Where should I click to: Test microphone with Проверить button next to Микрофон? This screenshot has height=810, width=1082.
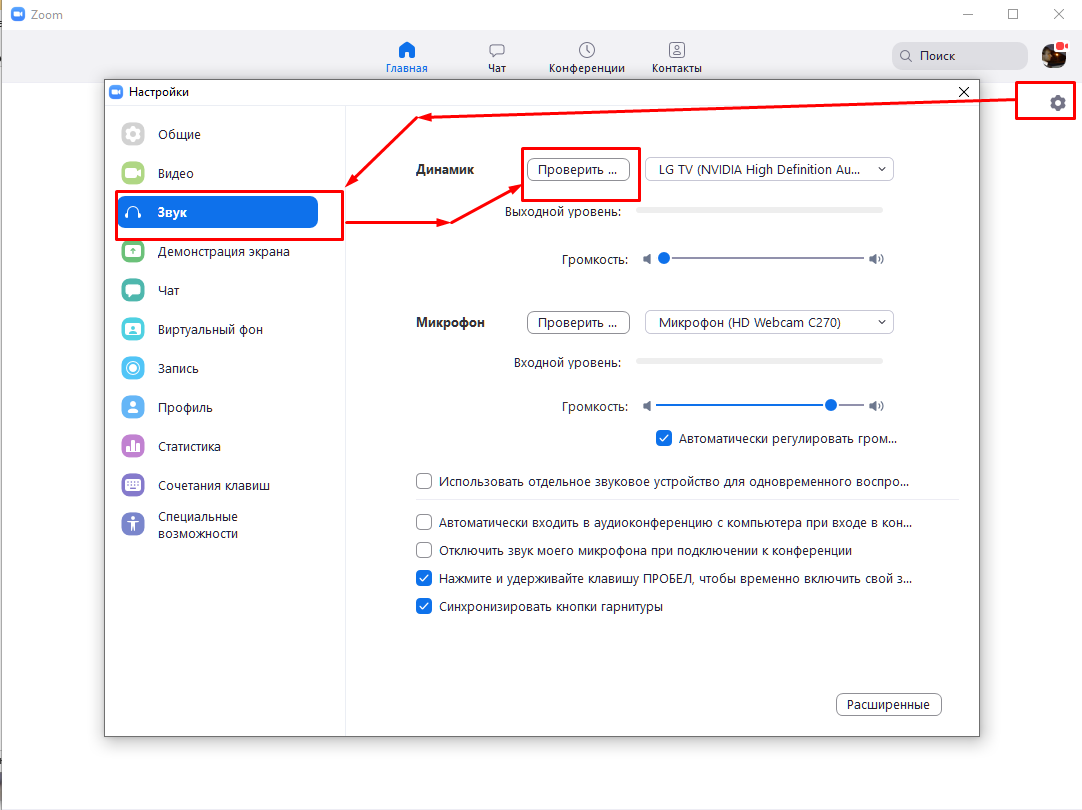click(x=578, y=322)
